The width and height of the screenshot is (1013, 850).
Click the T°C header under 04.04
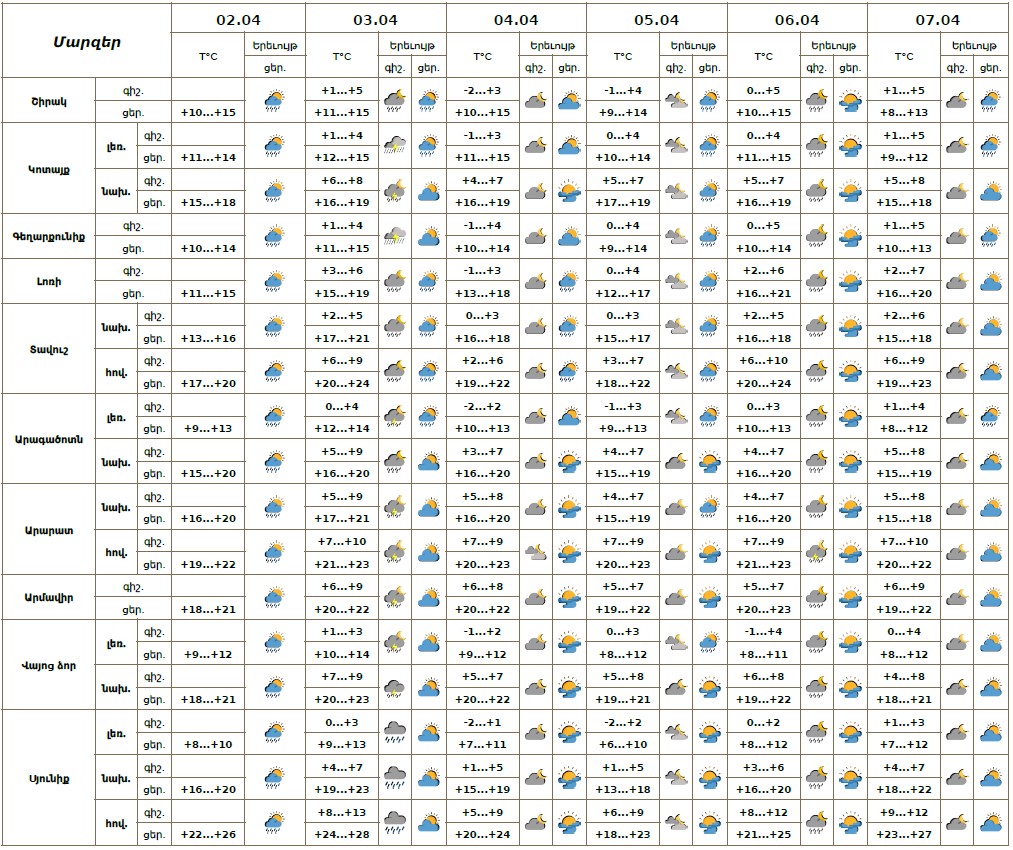click(482, 57)
